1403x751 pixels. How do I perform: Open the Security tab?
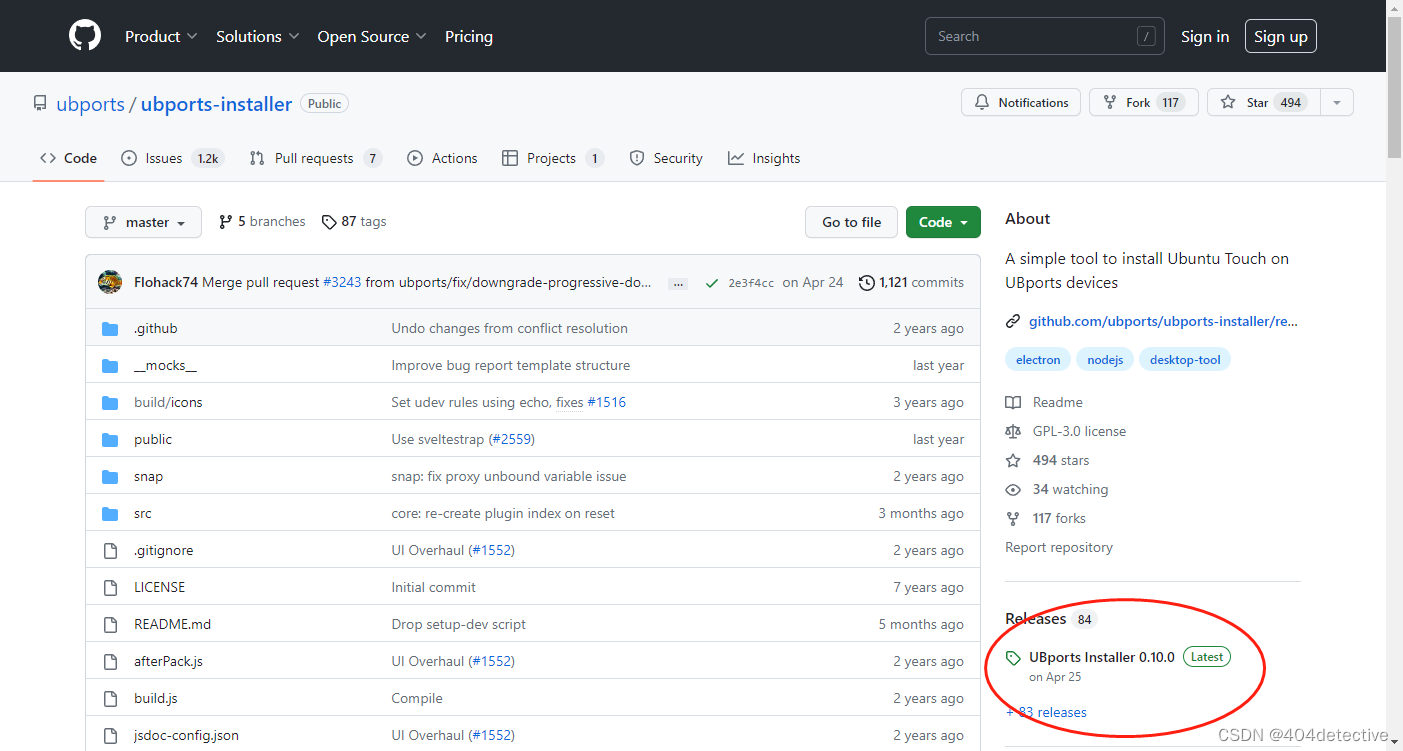[x=666, y=158]
